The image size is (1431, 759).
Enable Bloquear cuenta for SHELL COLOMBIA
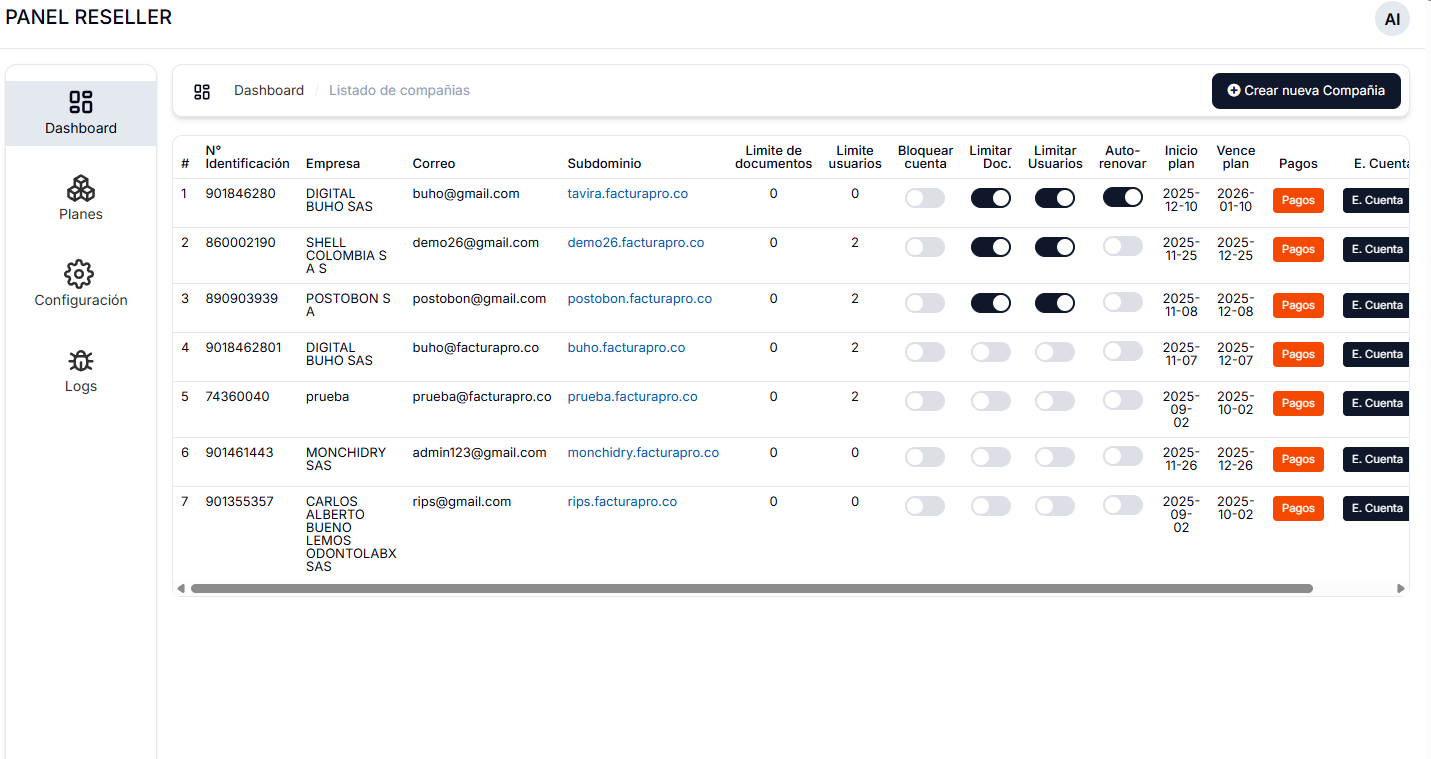click(924, 247)
